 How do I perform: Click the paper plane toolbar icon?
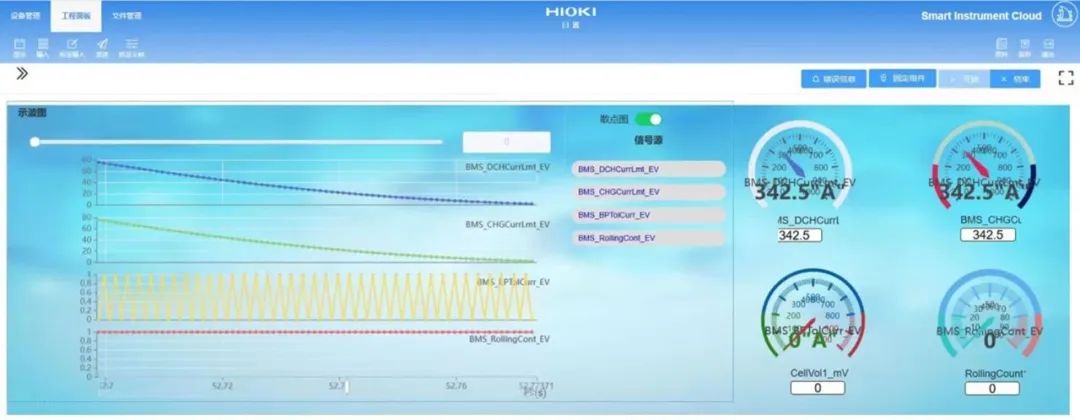(101, 46)
